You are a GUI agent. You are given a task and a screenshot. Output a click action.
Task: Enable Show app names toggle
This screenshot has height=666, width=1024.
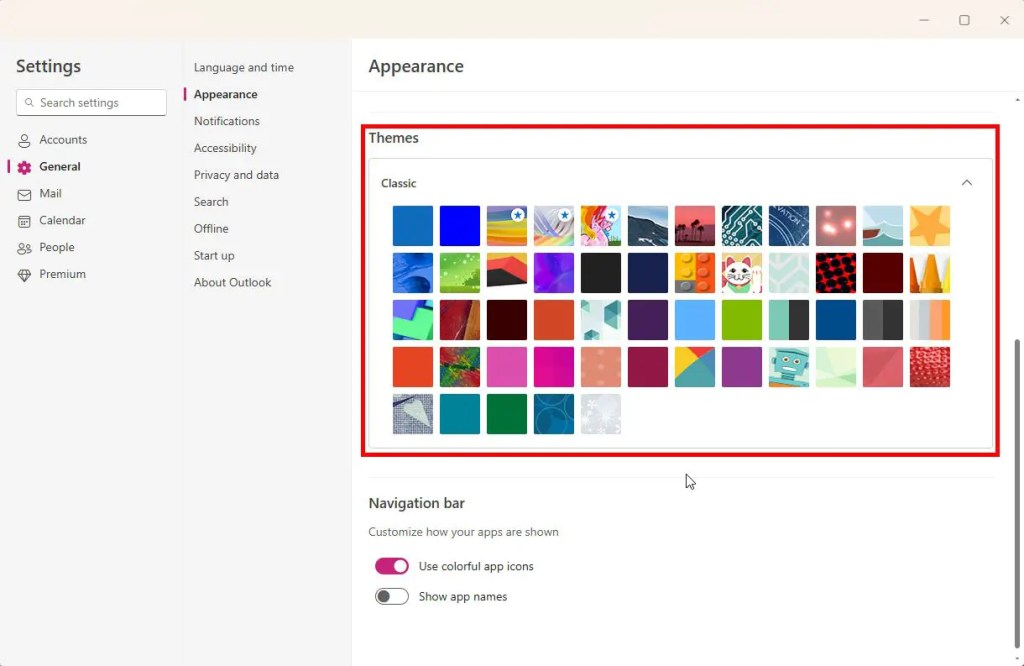pyautogui.click(x=392, y=596)
